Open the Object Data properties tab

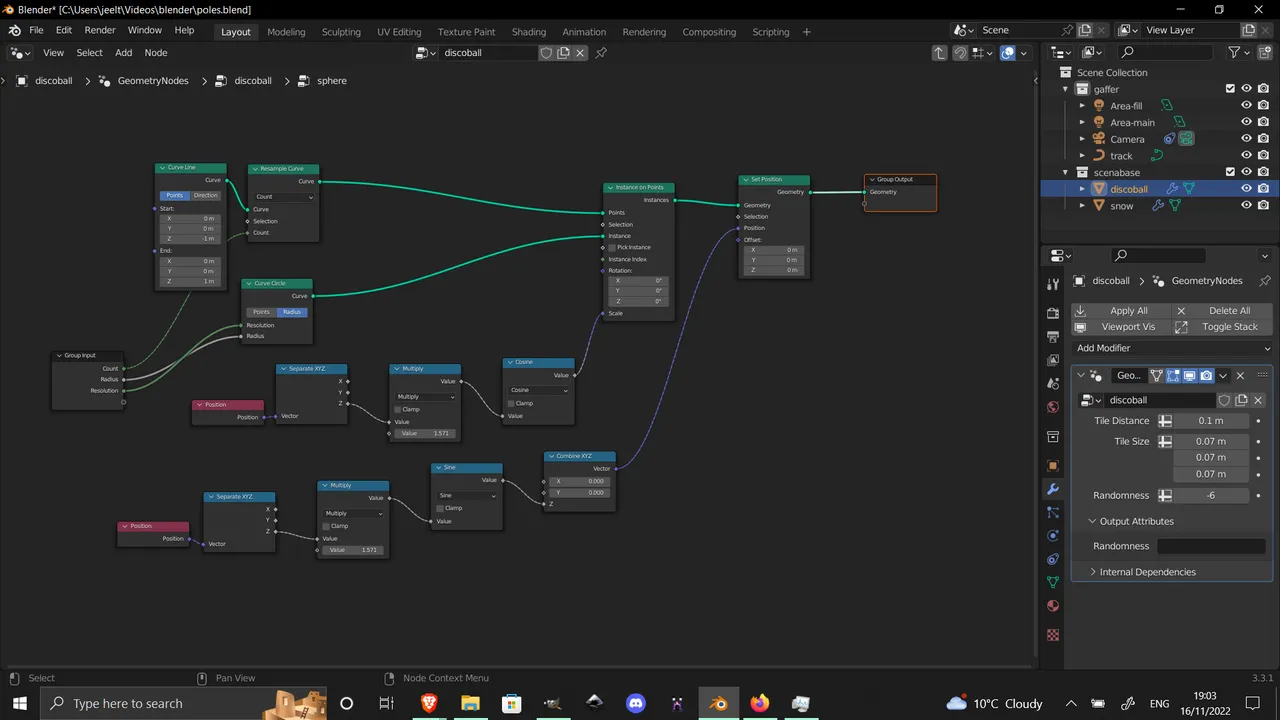click(x=1052, y=582)
